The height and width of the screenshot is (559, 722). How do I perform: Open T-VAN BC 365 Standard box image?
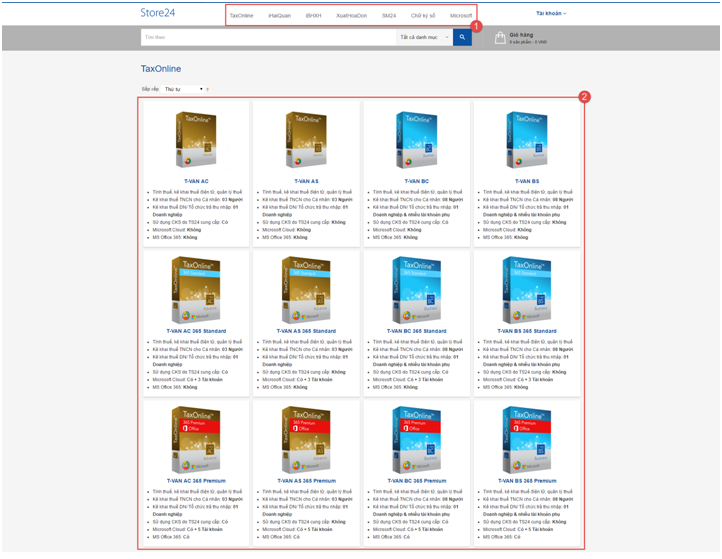(417, 290)
